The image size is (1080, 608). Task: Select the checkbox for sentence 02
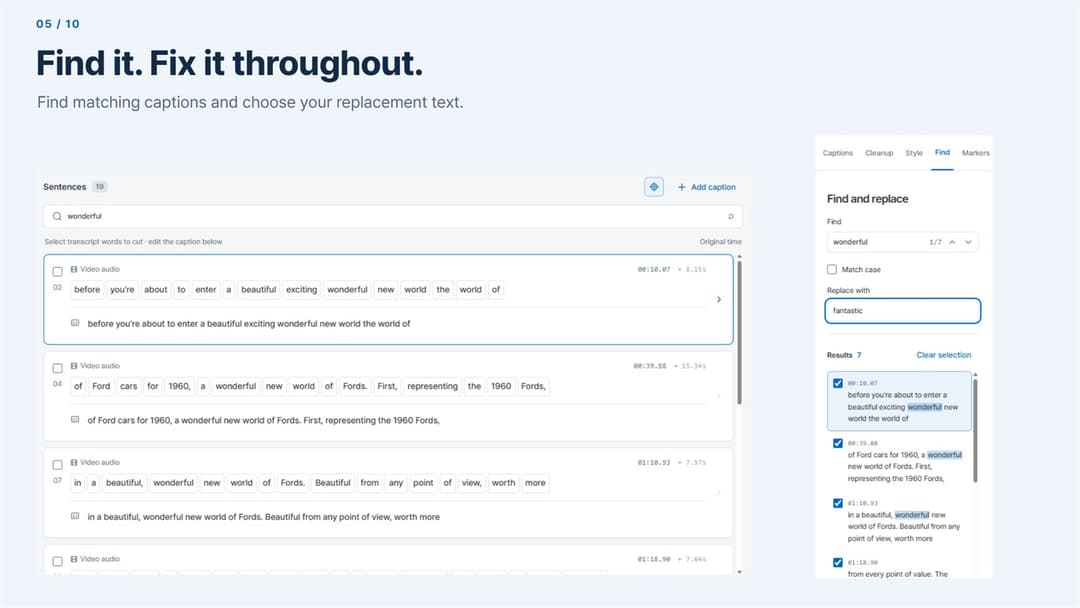(x=58, y=271)
